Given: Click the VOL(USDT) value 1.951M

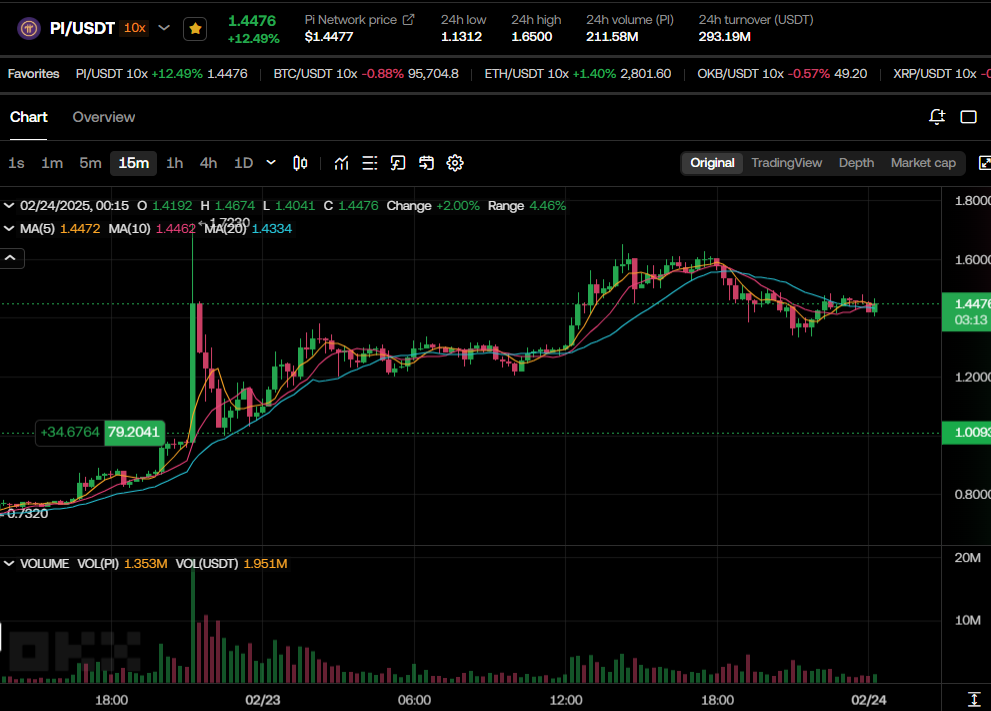Looking at the screenshot, I should (x=265, y=563).
